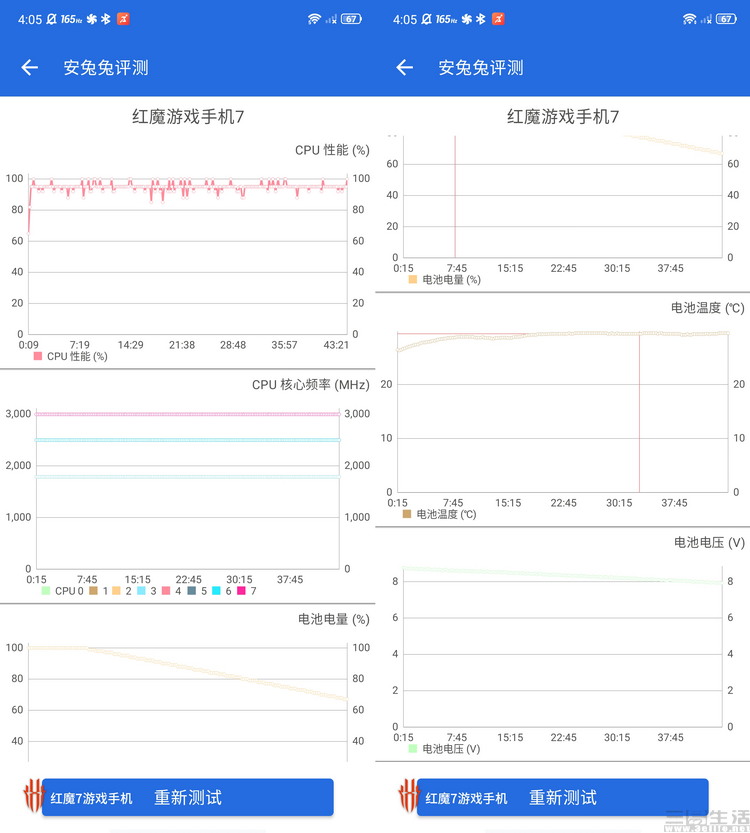Tap the back arrow on the left screen
This screenshot has height=833, width=750.
(x=30, y=67)
